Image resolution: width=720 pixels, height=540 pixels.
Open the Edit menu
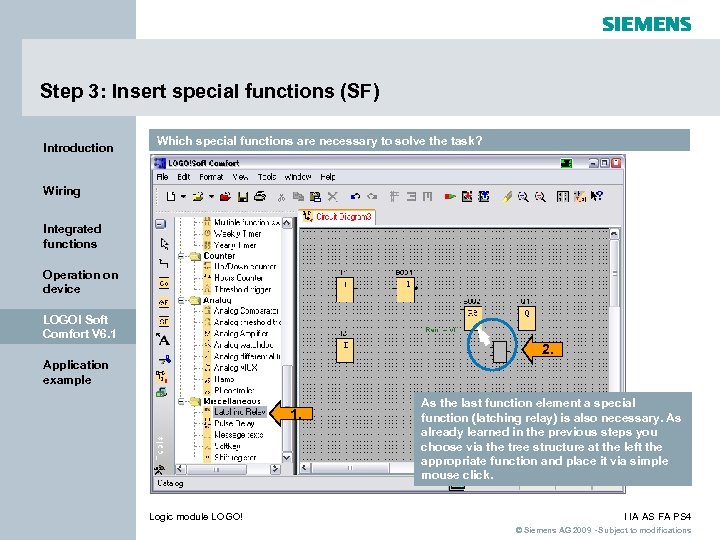tap(184, 177)
